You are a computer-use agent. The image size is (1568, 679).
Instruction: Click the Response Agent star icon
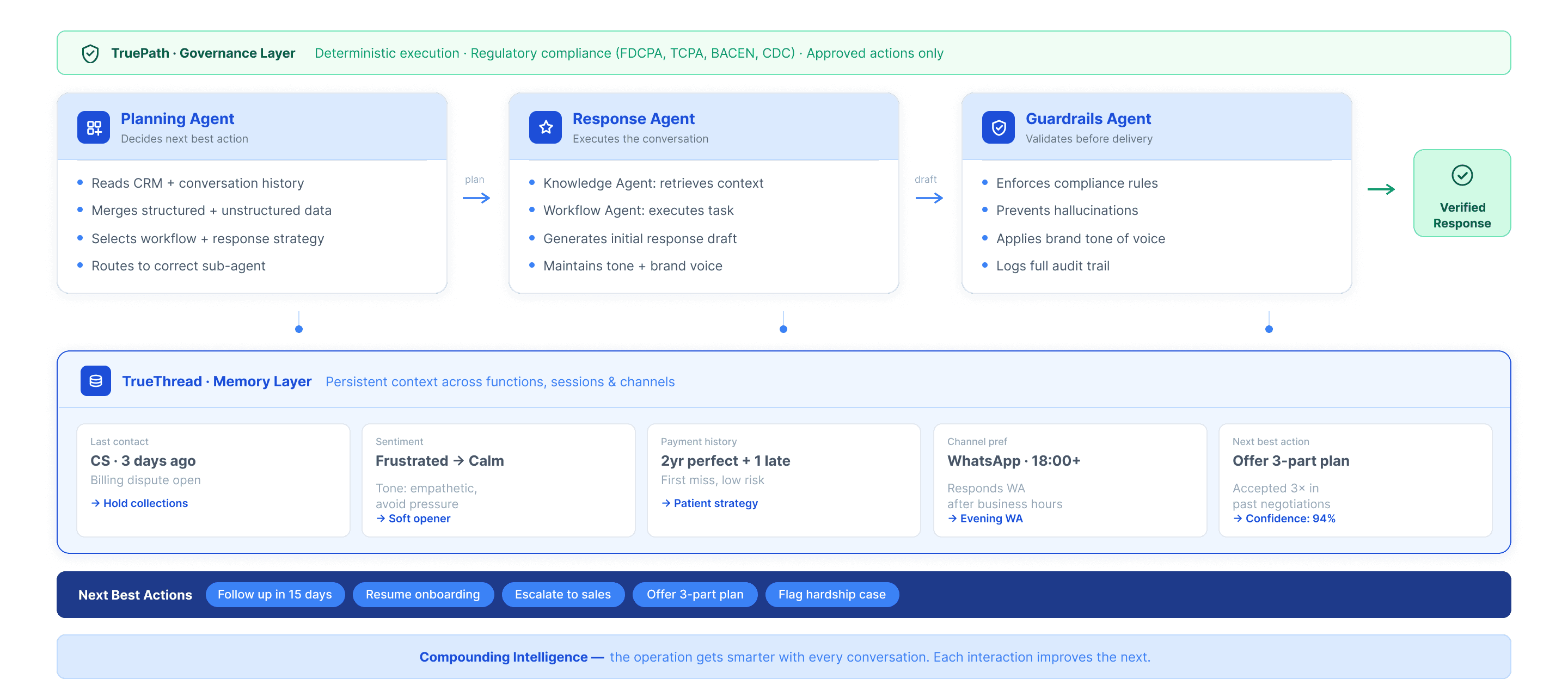(546, 127)
